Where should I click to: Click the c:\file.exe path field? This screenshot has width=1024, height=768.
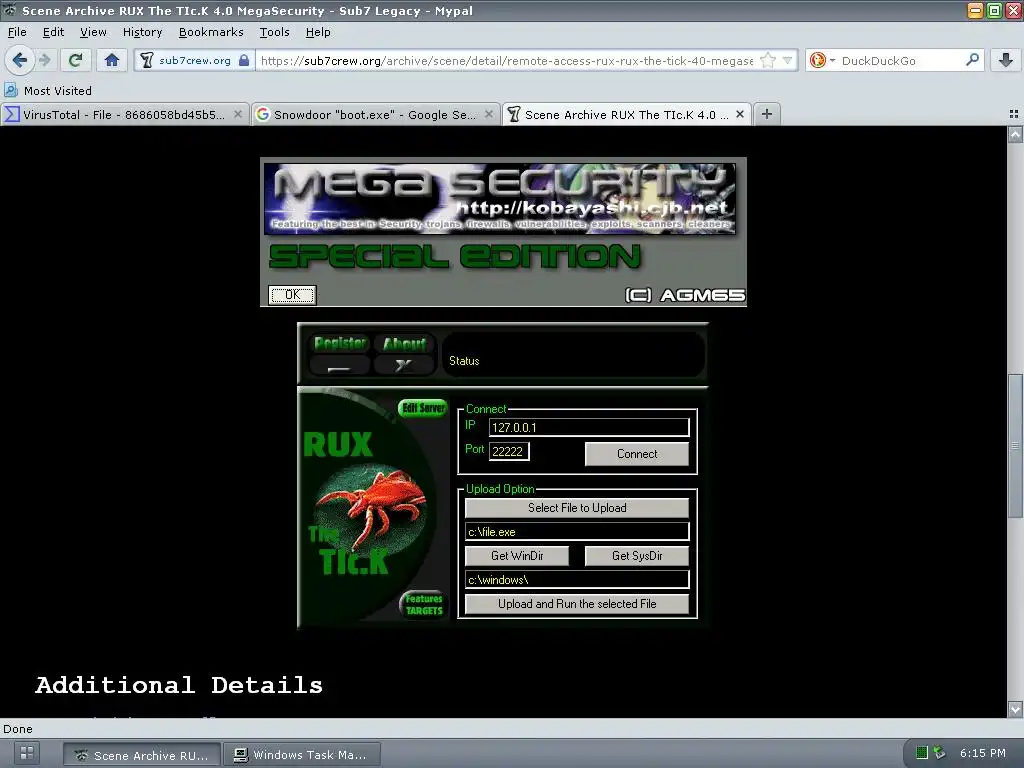577,532
